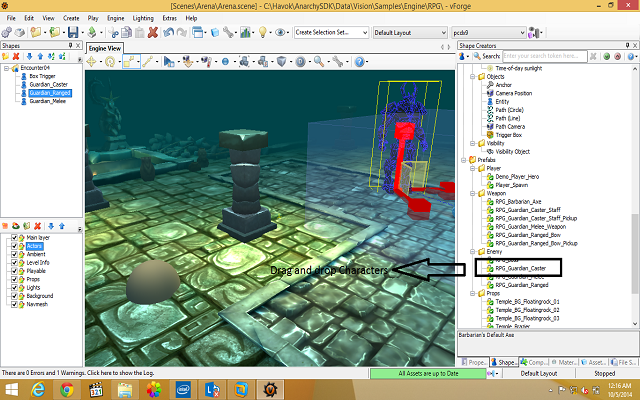Click the Shape Creators search field
This screenshot has height=400, width=640.
[x=545, y=56]
